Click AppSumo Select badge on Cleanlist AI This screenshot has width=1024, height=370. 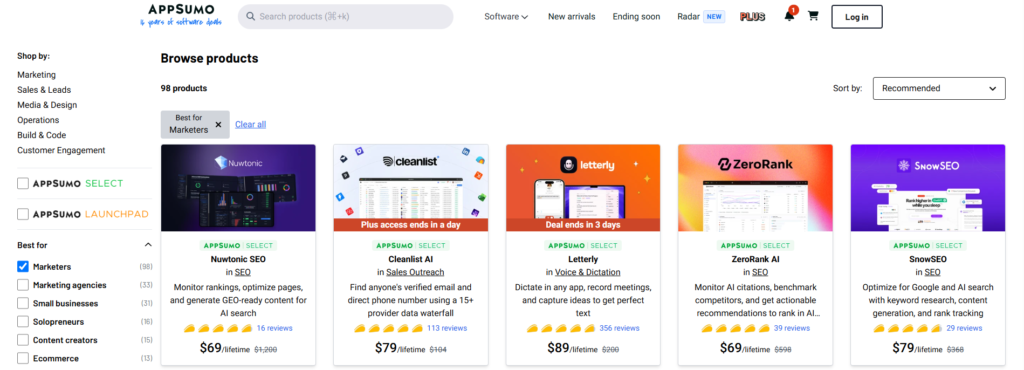411,245
